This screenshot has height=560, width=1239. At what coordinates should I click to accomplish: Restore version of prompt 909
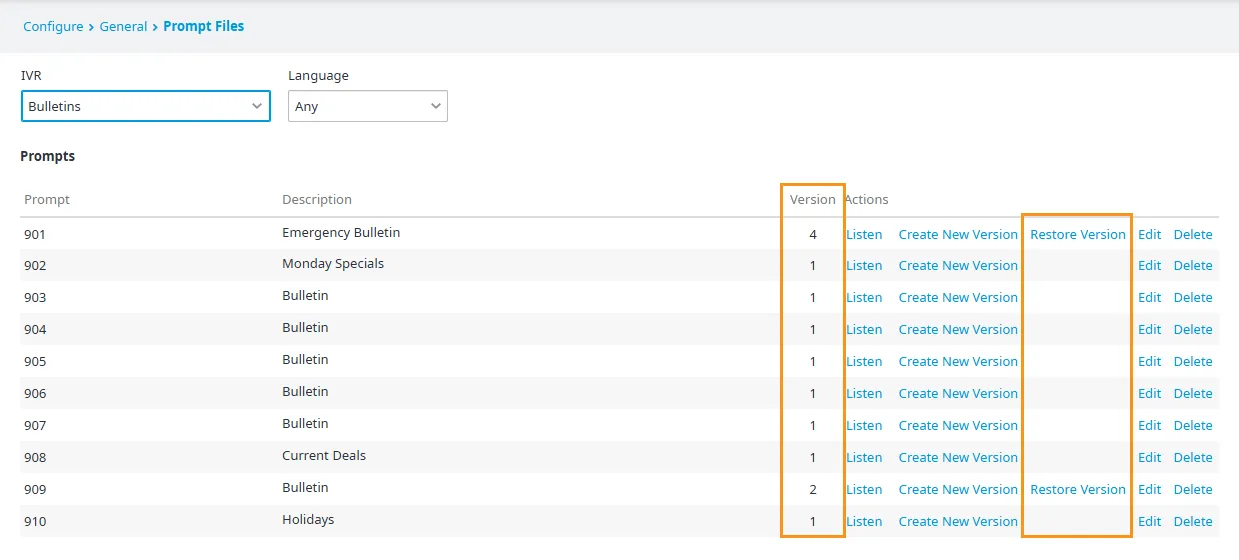[x=1078, y=490]
